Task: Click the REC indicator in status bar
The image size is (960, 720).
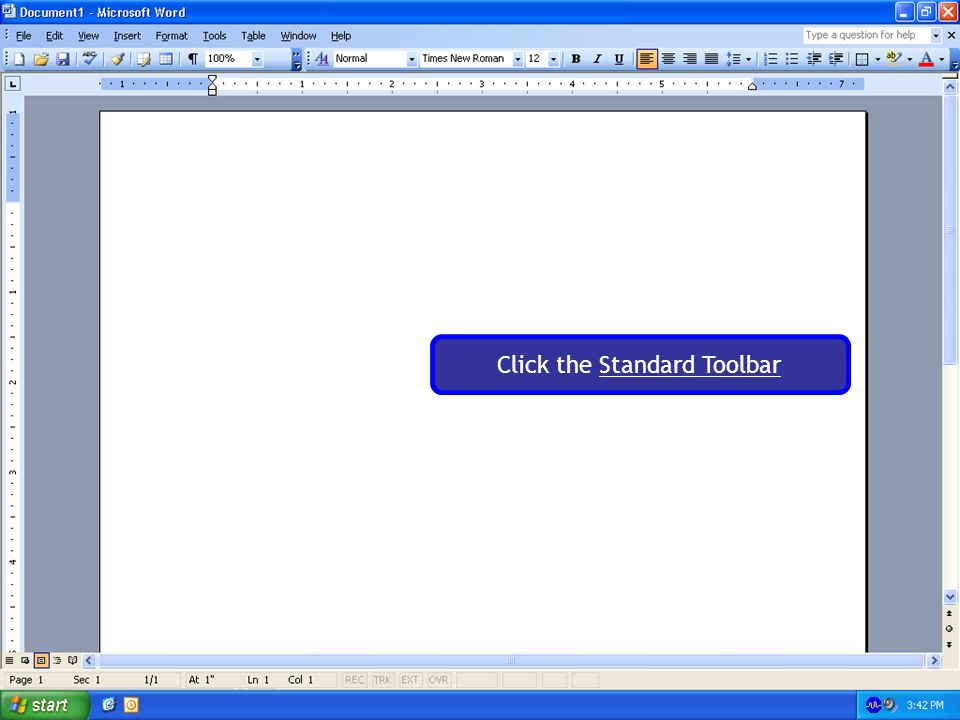Action: coord(354,680)
